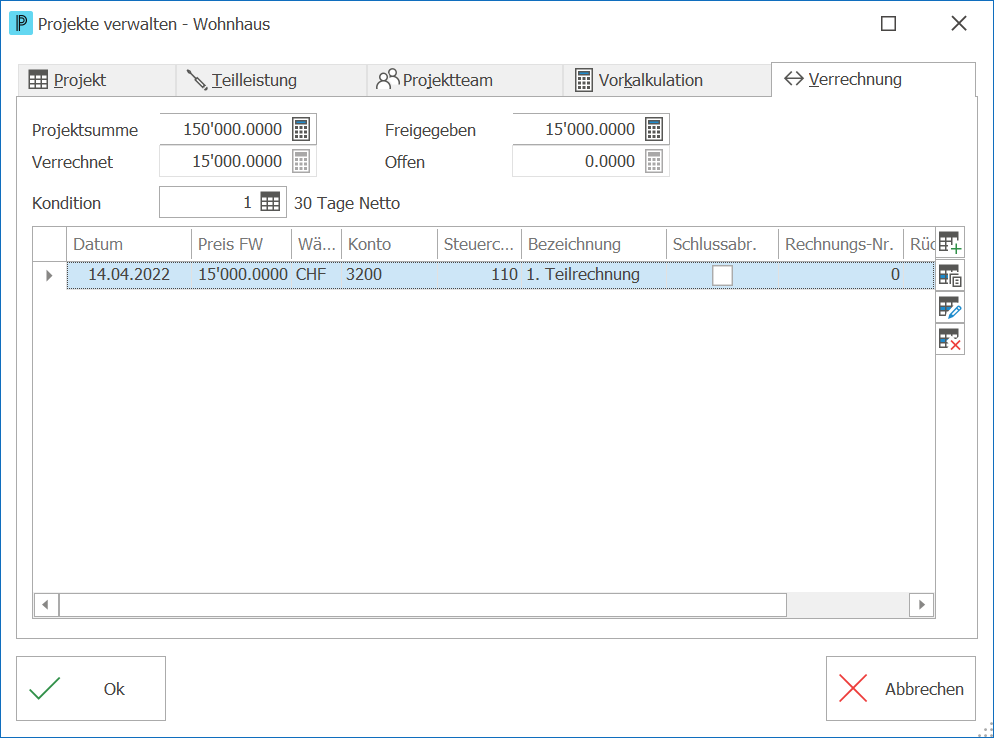
Task: Sort table by Datum column header
Action: point(129,244)
